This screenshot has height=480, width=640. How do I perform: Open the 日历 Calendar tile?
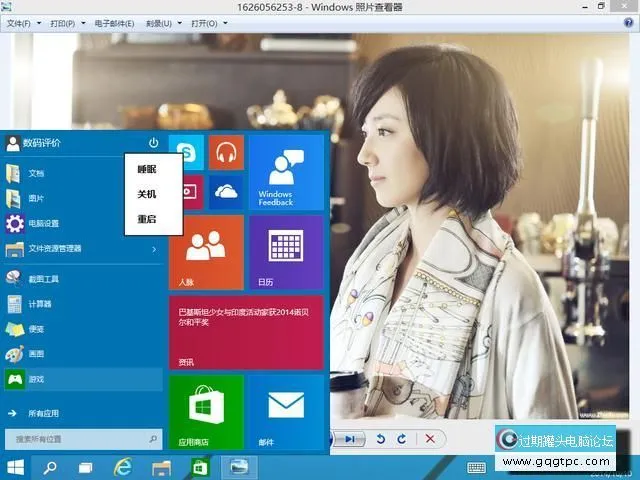[285, 251]
